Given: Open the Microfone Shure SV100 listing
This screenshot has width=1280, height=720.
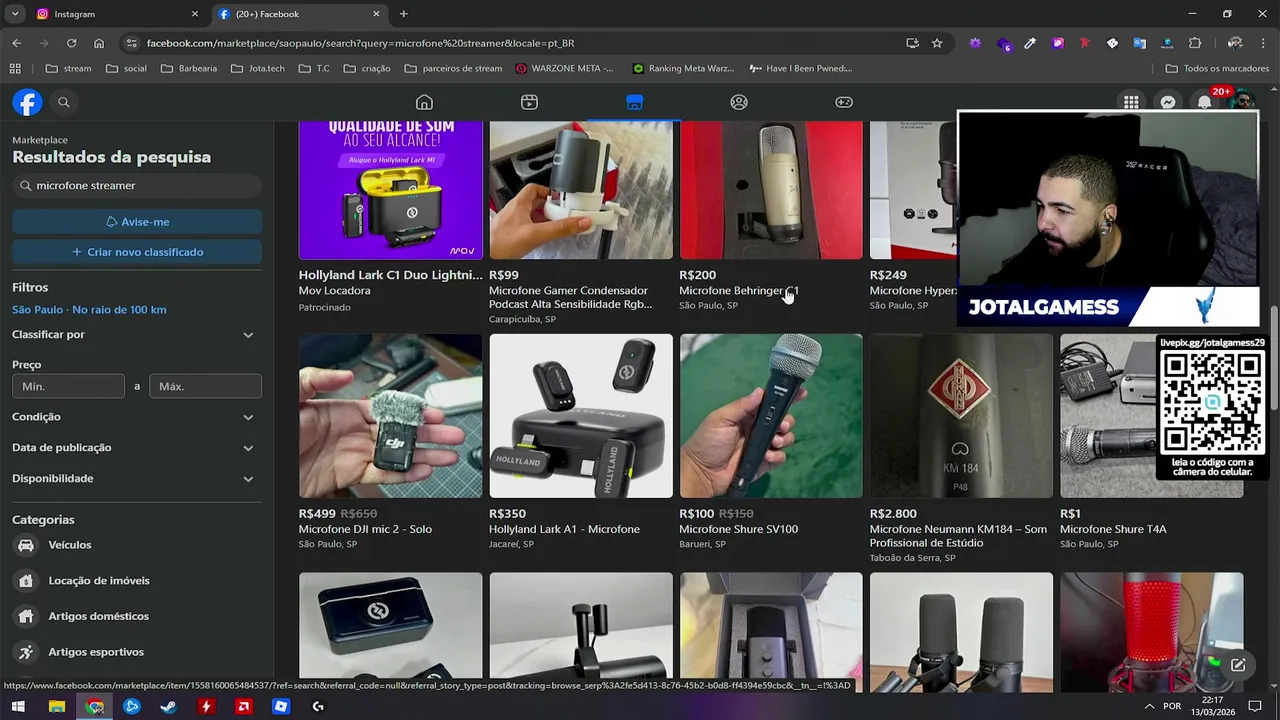Looking at the screenshot, I should (738, 529).
